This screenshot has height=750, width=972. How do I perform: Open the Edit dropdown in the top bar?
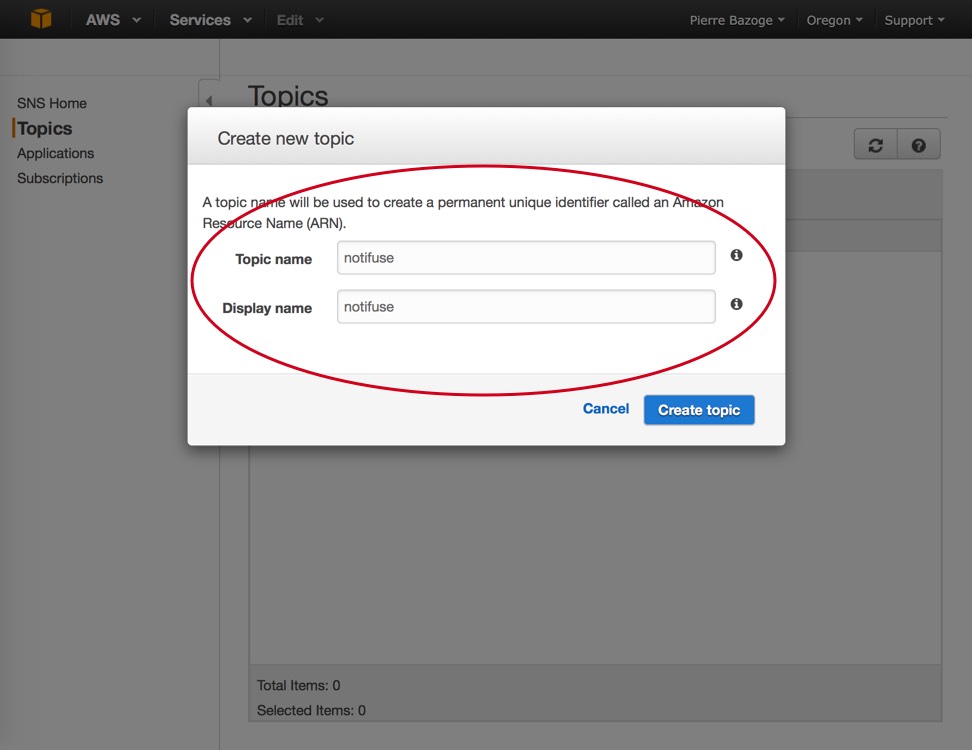[x=300, y=20]
